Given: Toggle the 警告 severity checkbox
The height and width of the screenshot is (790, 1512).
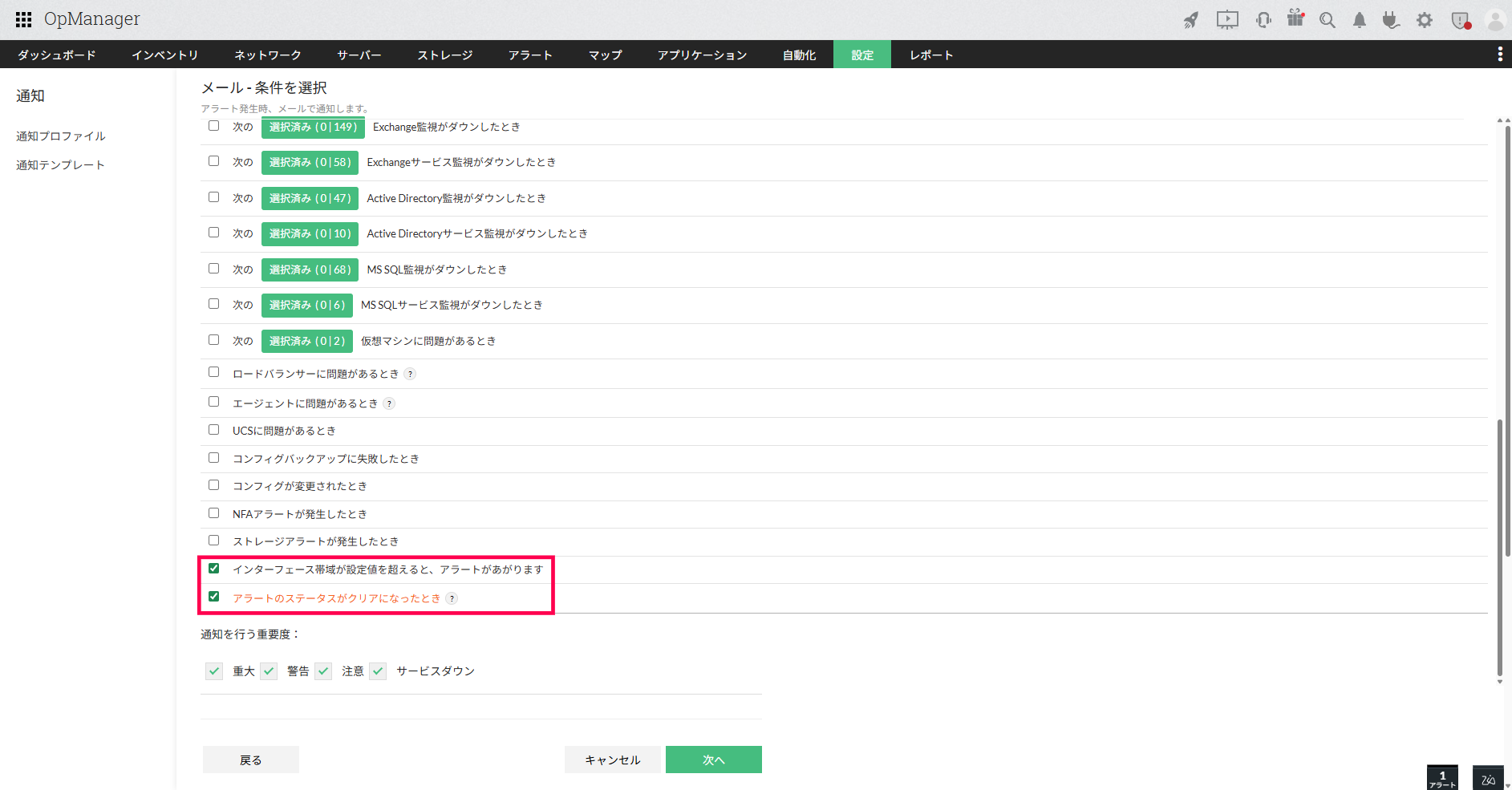Looking at the screenshot, I should 269,671.
